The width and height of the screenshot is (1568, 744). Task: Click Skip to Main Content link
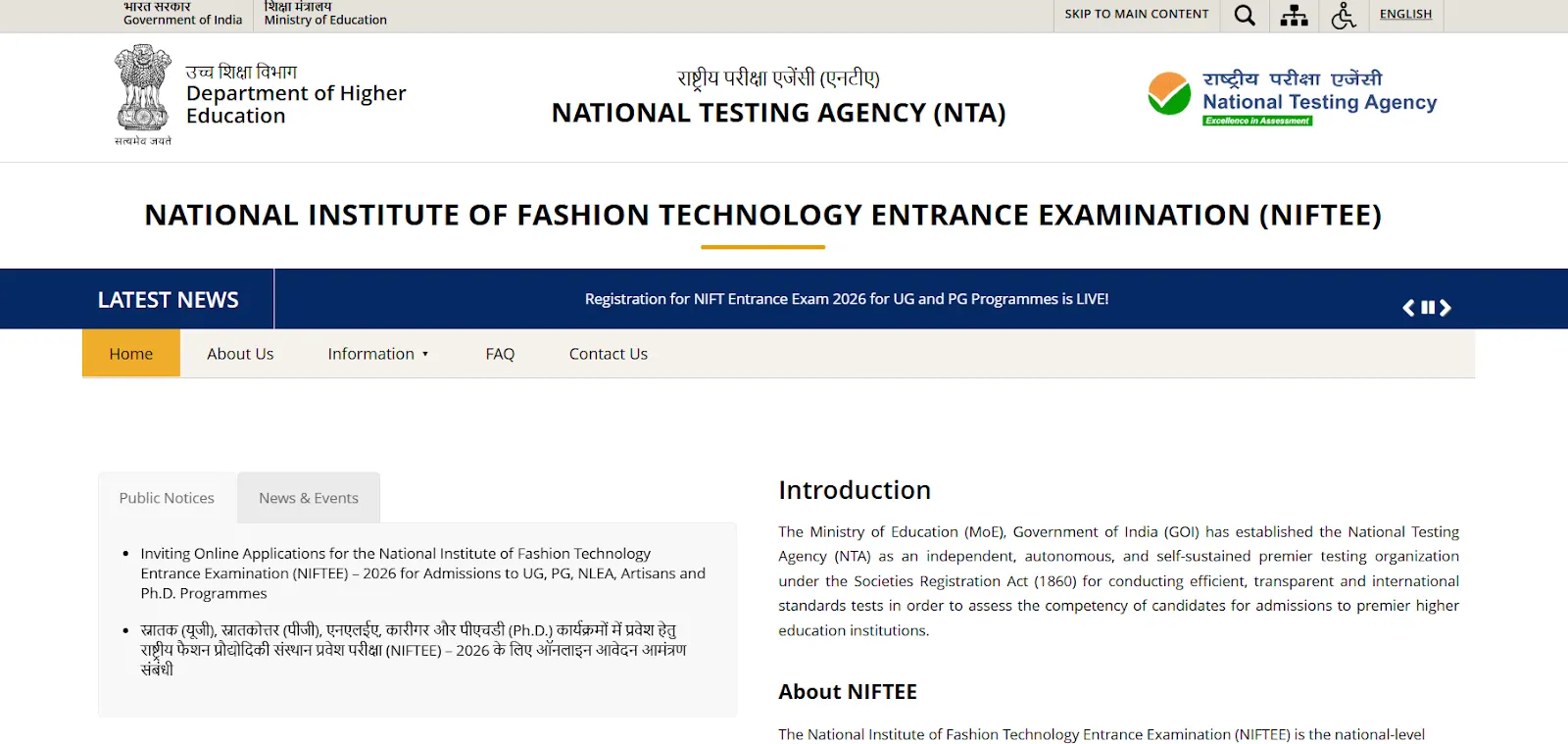pos(1137,14)
